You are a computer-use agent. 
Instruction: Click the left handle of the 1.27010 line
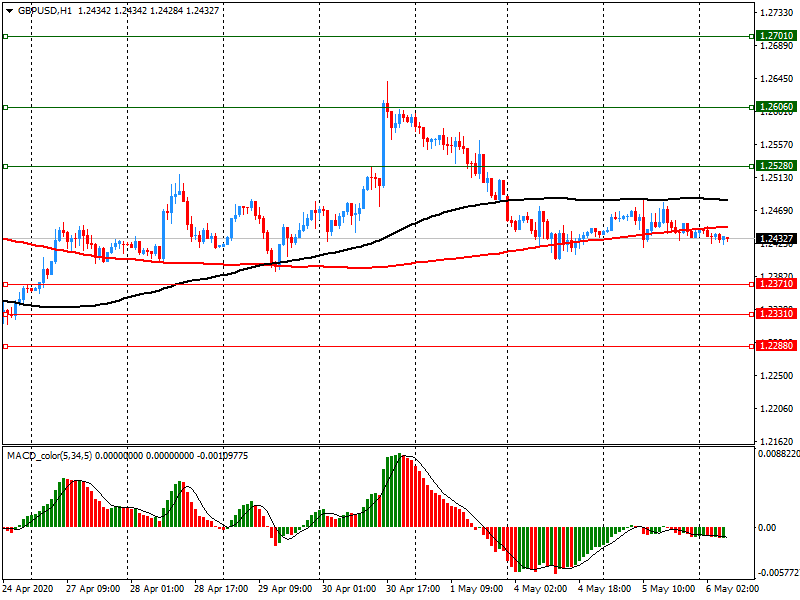pyautogui.click(x=6, y=37)
